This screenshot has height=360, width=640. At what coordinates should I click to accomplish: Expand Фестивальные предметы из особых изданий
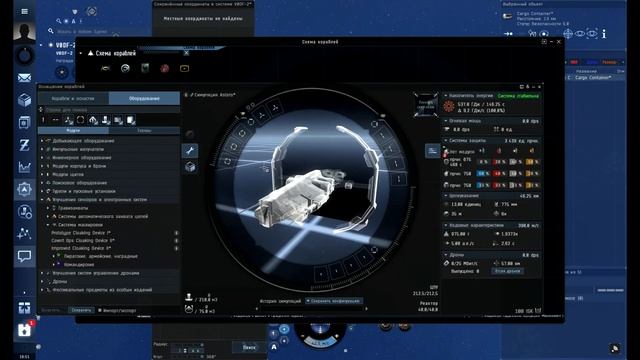(x=42, y=290)
